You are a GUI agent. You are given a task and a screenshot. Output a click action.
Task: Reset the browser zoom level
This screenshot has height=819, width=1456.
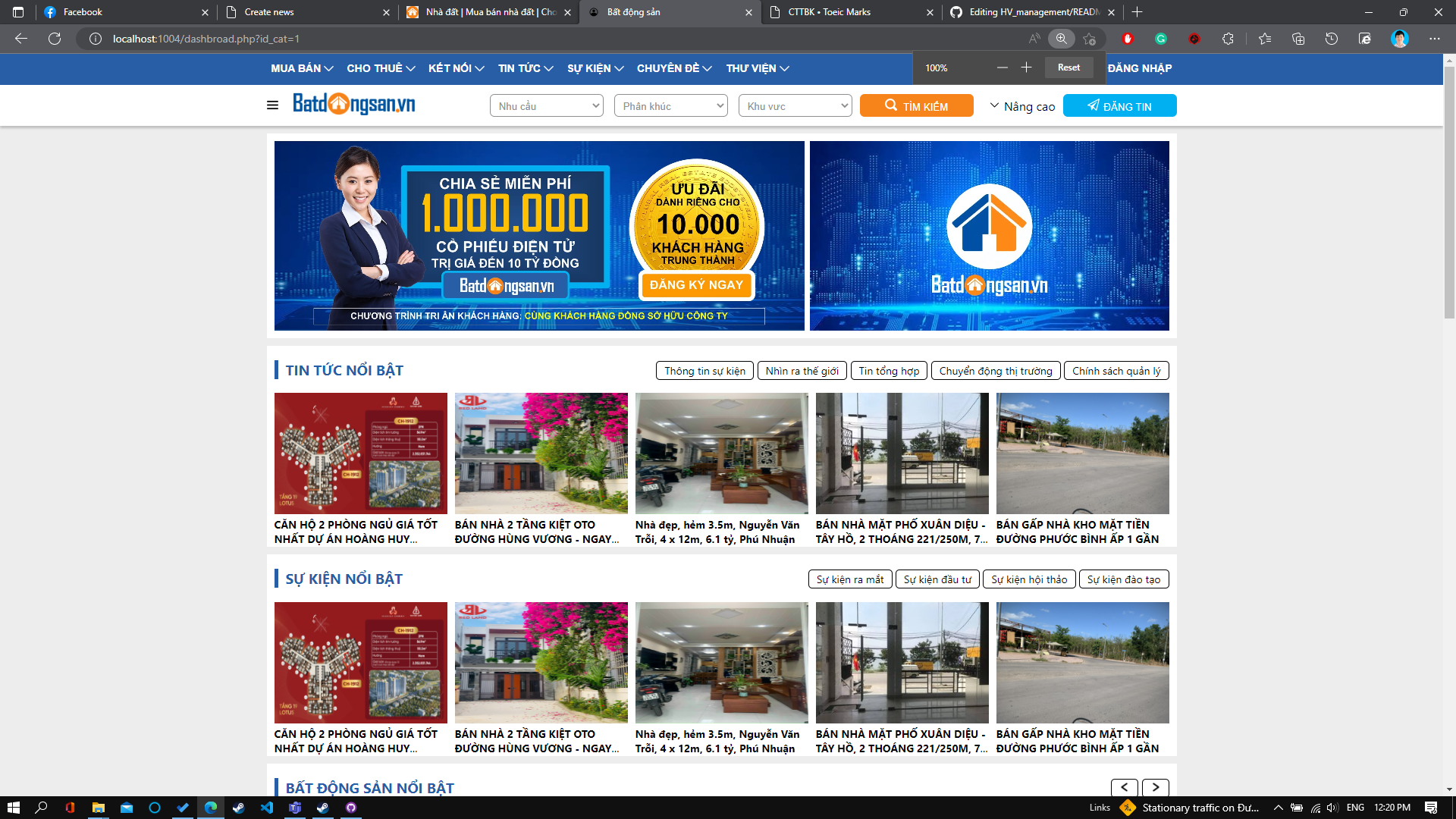pos(1068,67)
